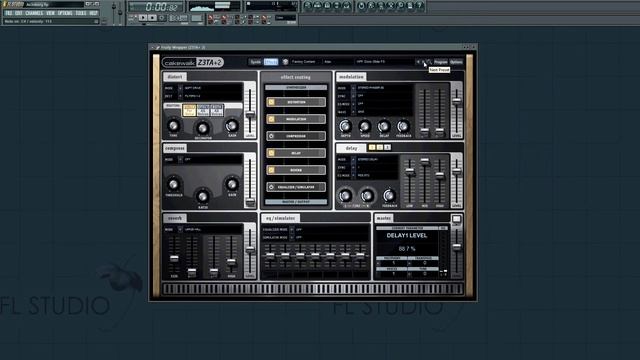The width and height of the screenshot is (640, 360).
Task: Click the Stop button in FL Studio transport
Action: (x=152, y=18)
